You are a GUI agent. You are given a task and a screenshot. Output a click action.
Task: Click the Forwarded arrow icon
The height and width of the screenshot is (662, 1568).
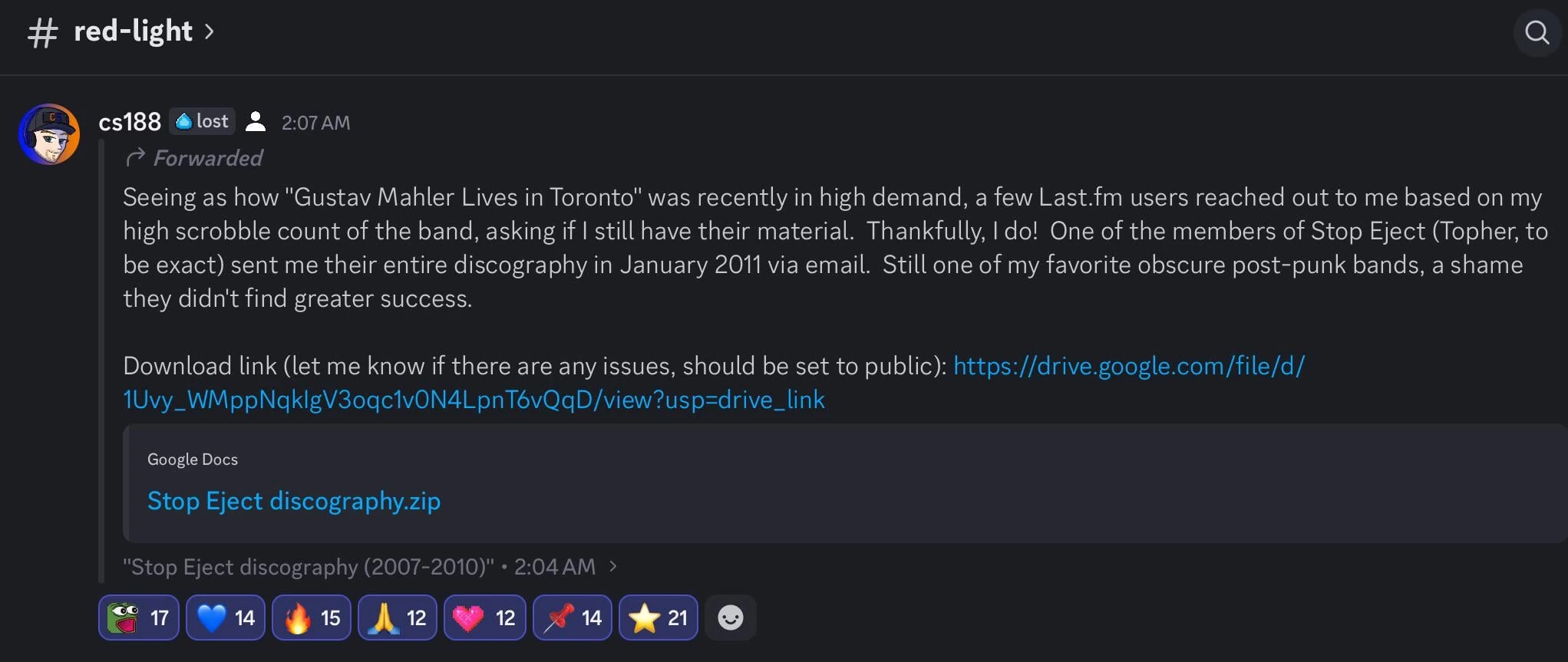[135, 157]
